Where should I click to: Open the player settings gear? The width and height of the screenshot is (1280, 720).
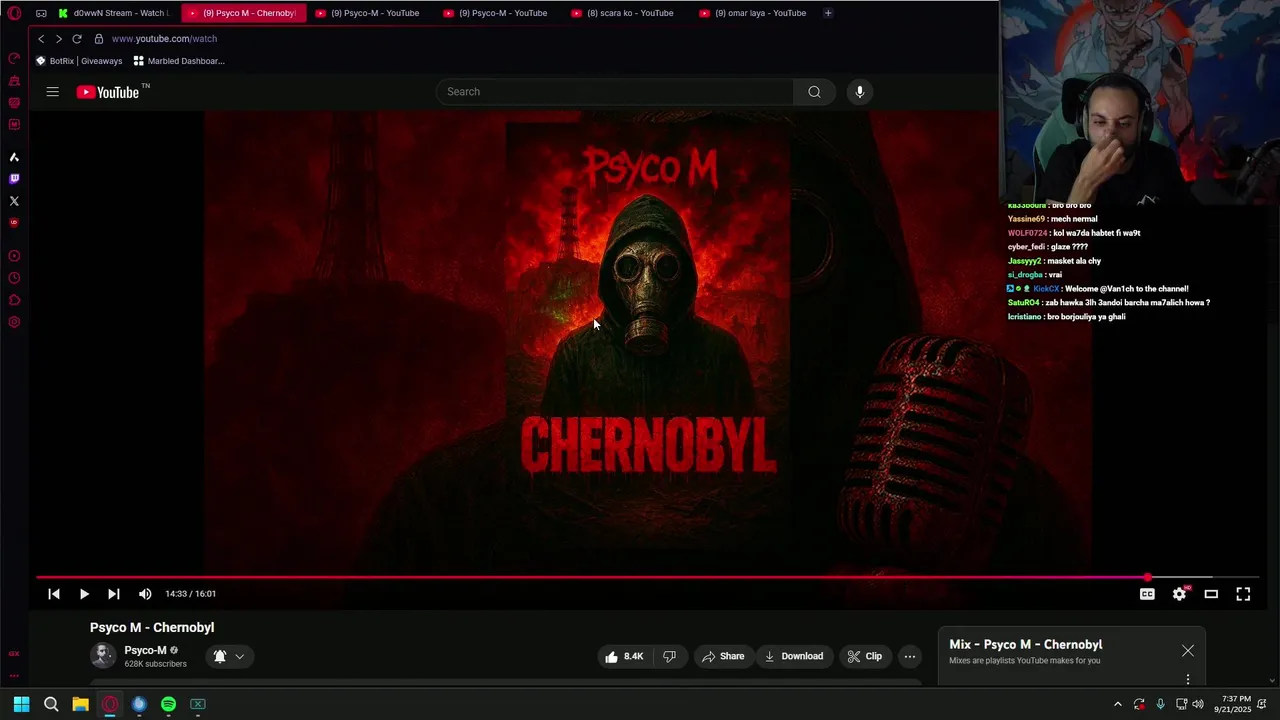[x=1179, y=594]
